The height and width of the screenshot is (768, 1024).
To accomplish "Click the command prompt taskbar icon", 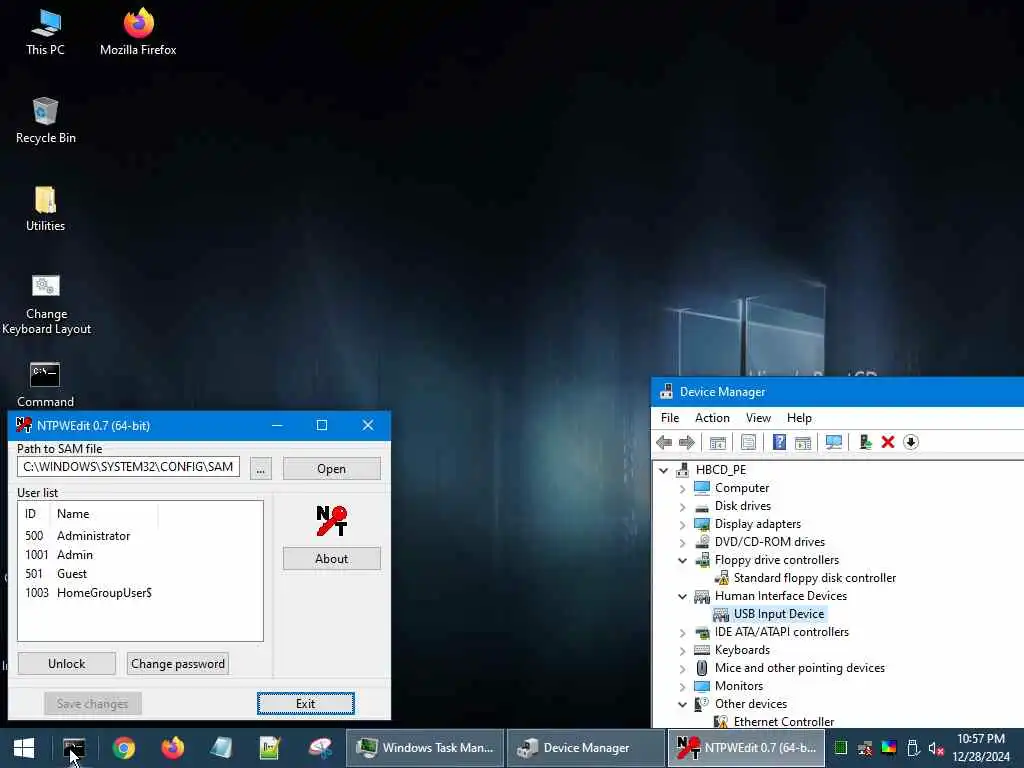I will click(x=74, y=748).
